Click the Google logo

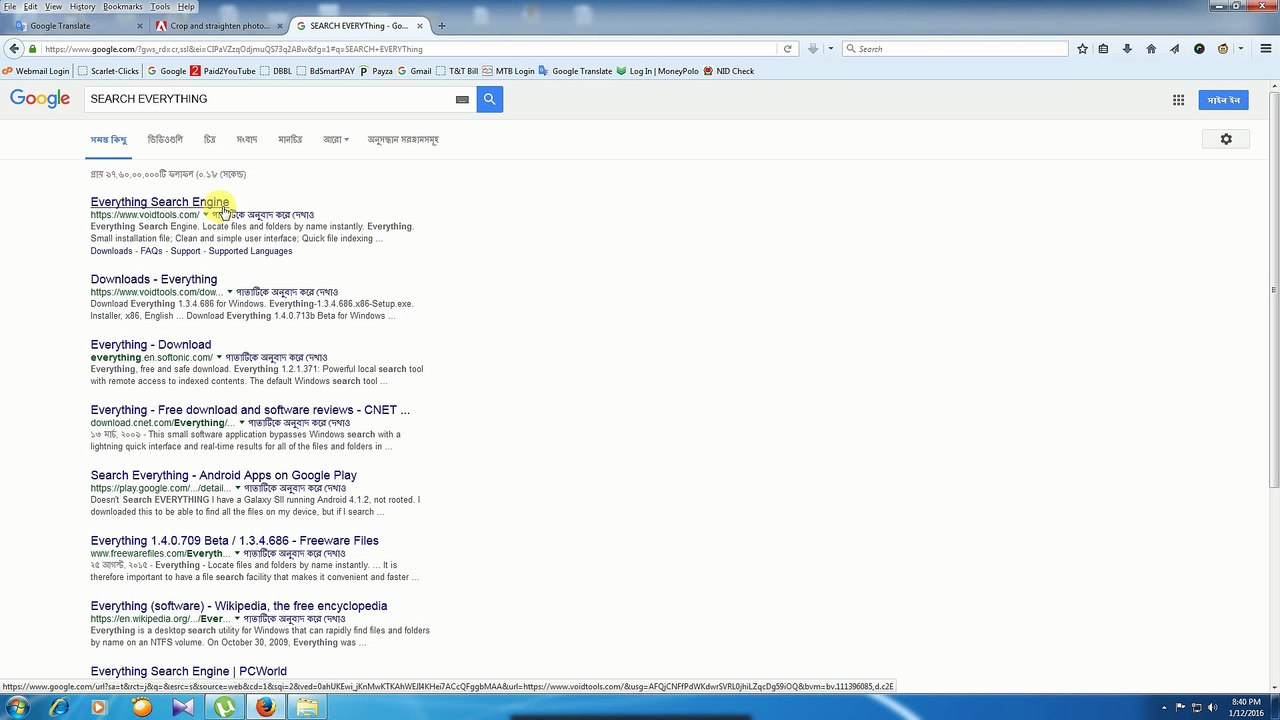40,99
